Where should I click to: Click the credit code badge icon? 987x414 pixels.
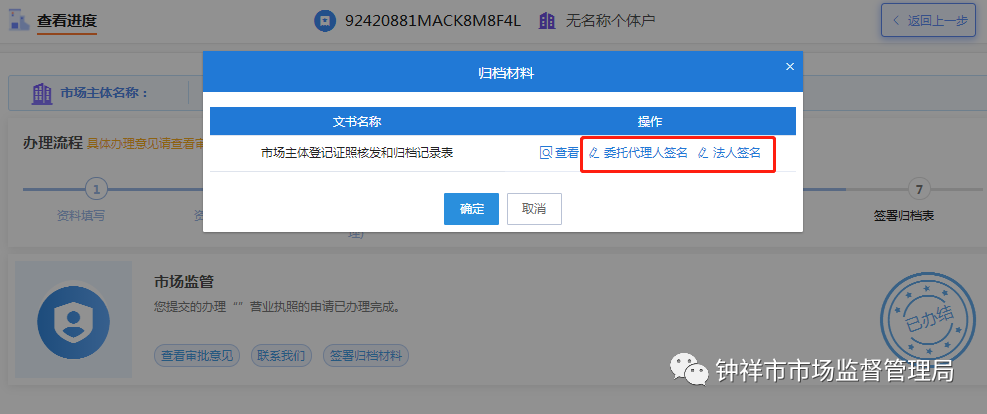point(325,21)
